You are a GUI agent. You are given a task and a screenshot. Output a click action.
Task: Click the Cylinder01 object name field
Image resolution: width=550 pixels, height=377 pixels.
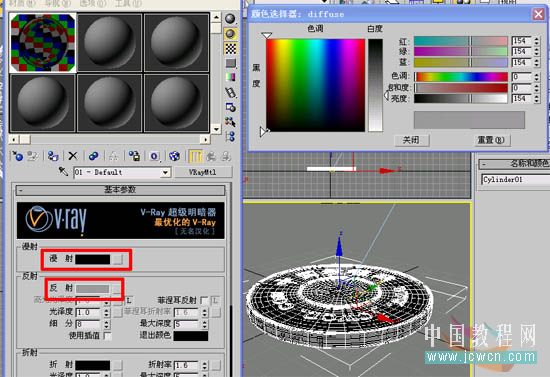click(x=516, y=180)
